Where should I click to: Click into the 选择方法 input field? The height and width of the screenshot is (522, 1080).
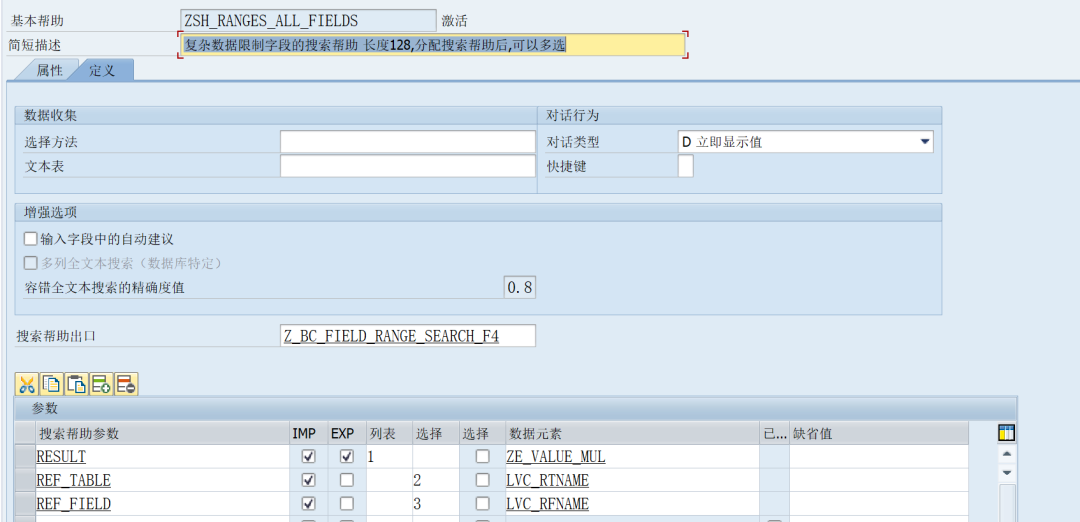[408, 143]
